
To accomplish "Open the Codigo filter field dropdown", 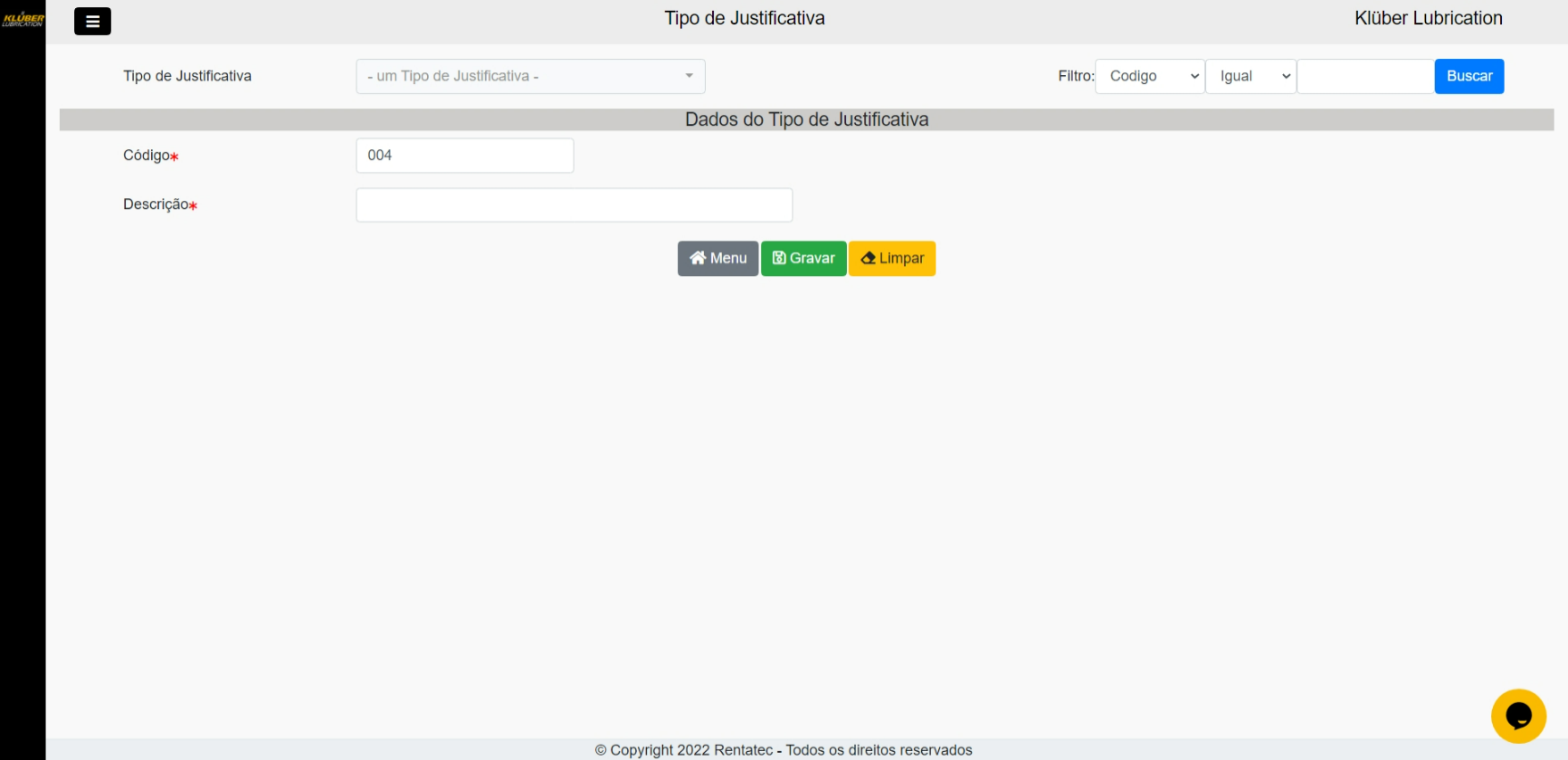I will (1150, 76).
